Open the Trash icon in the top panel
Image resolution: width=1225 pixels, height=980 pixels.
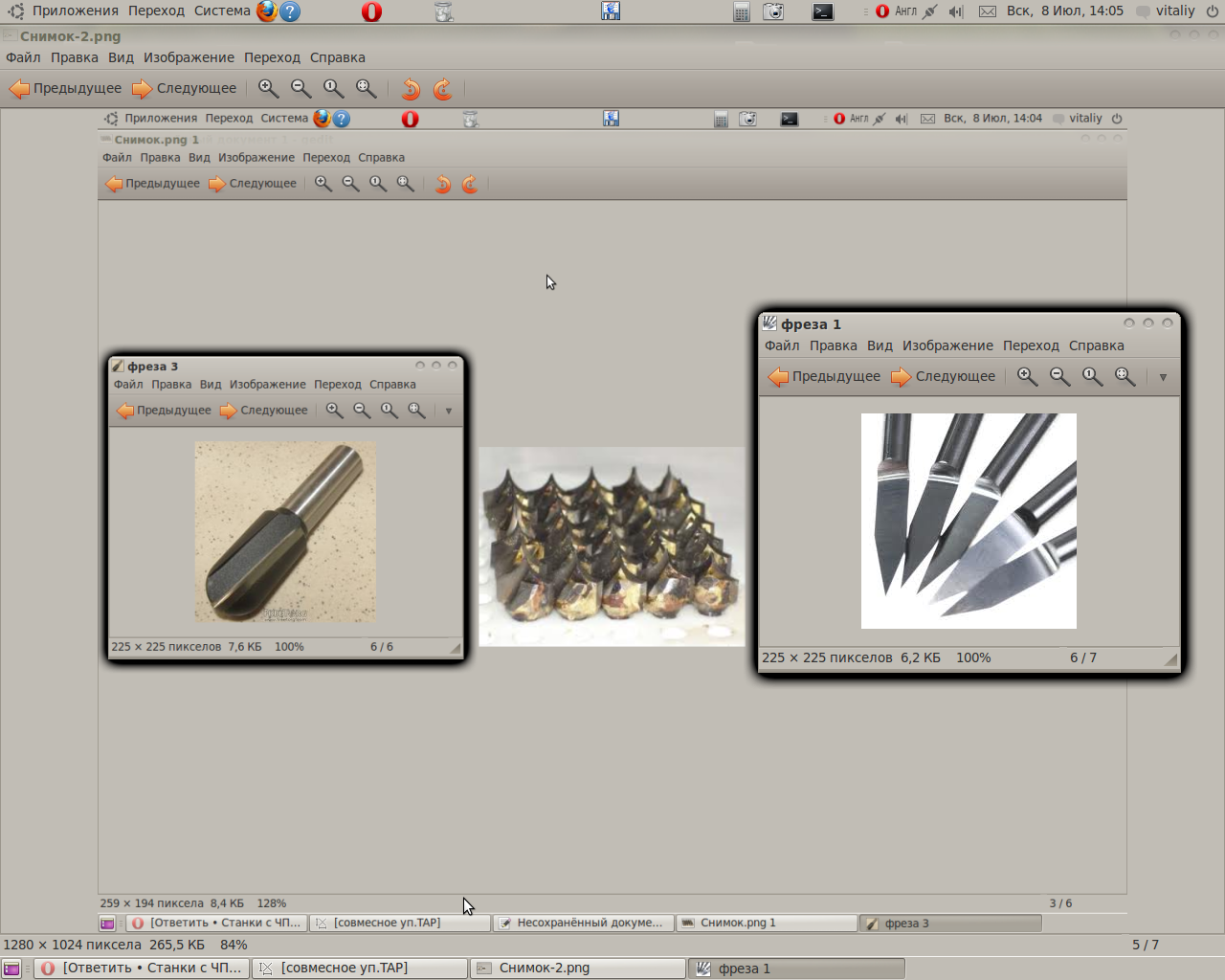click(443, 11)
